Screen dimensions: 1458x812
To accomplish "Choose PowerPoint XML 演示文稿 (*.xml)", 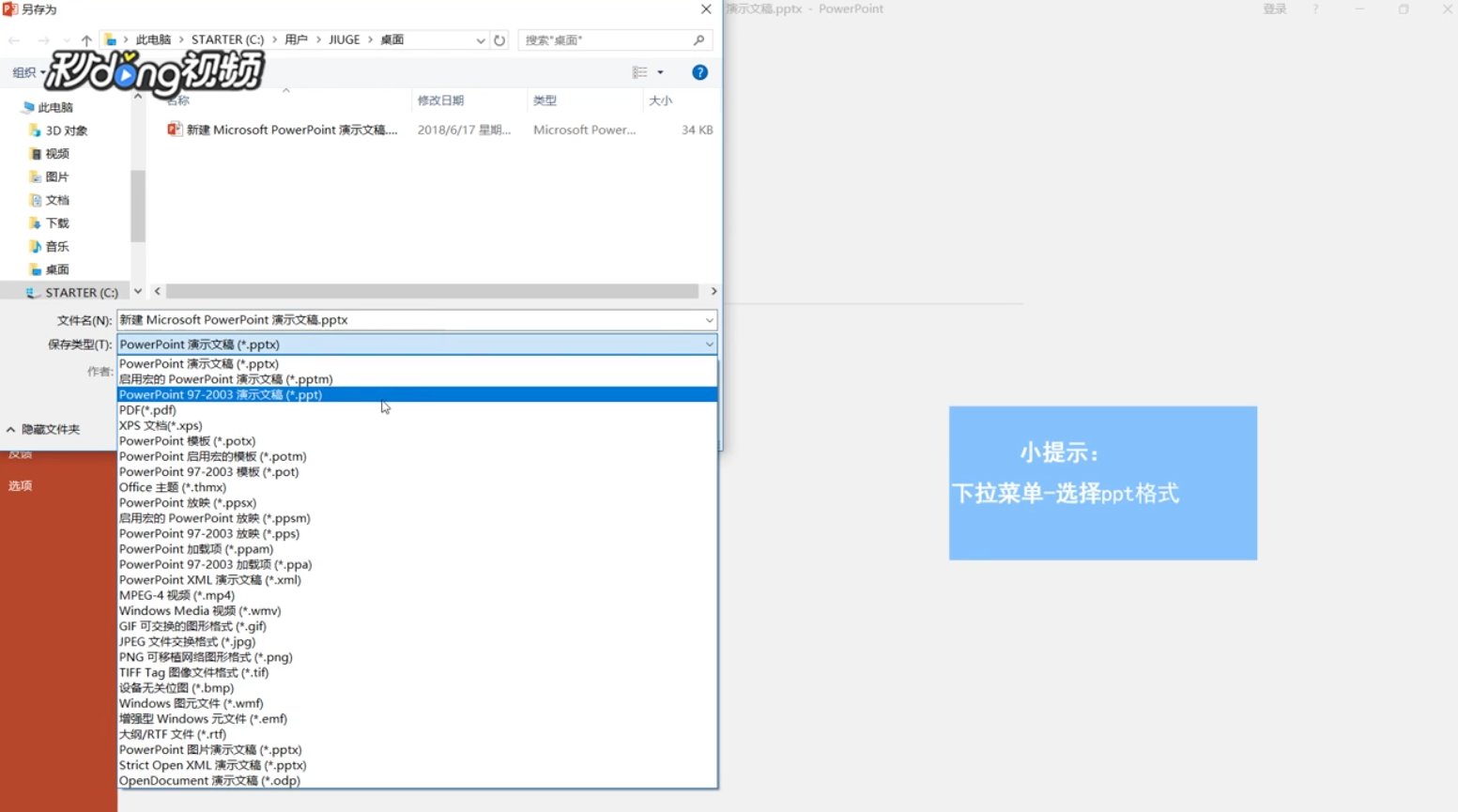I will (417, 580).
